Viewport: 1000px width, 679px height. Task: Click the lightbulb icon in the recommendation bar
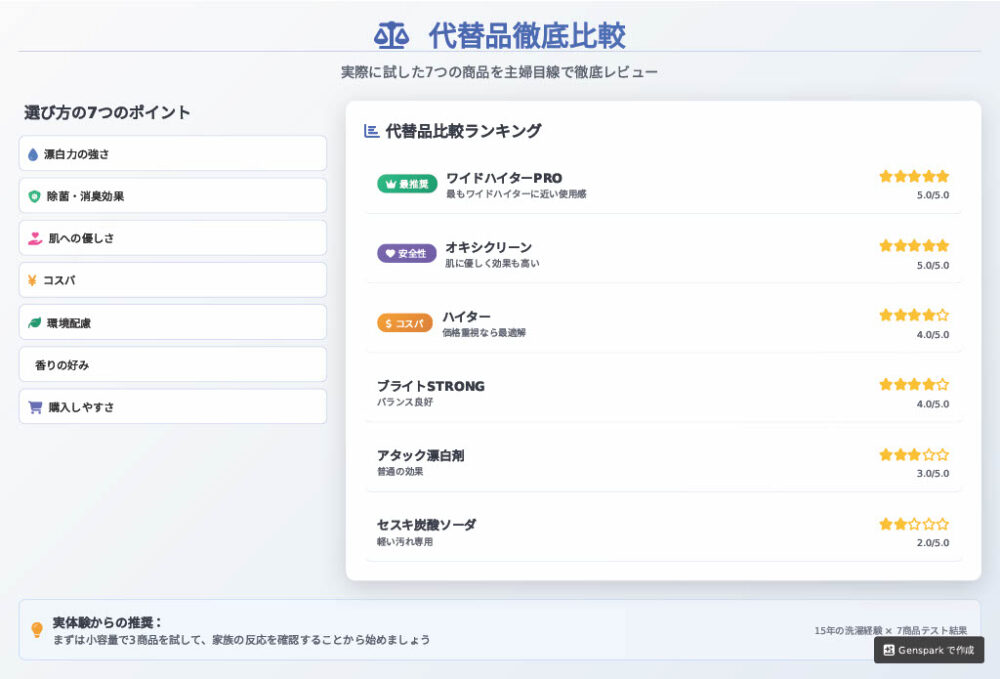37,630
